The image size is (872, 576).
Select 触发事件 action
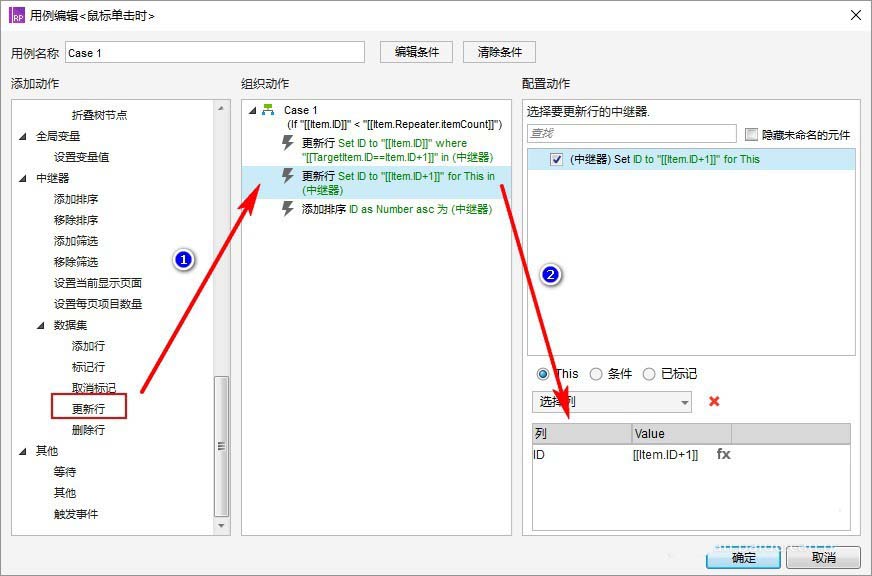pyautogui.click(x=76, y=514)
